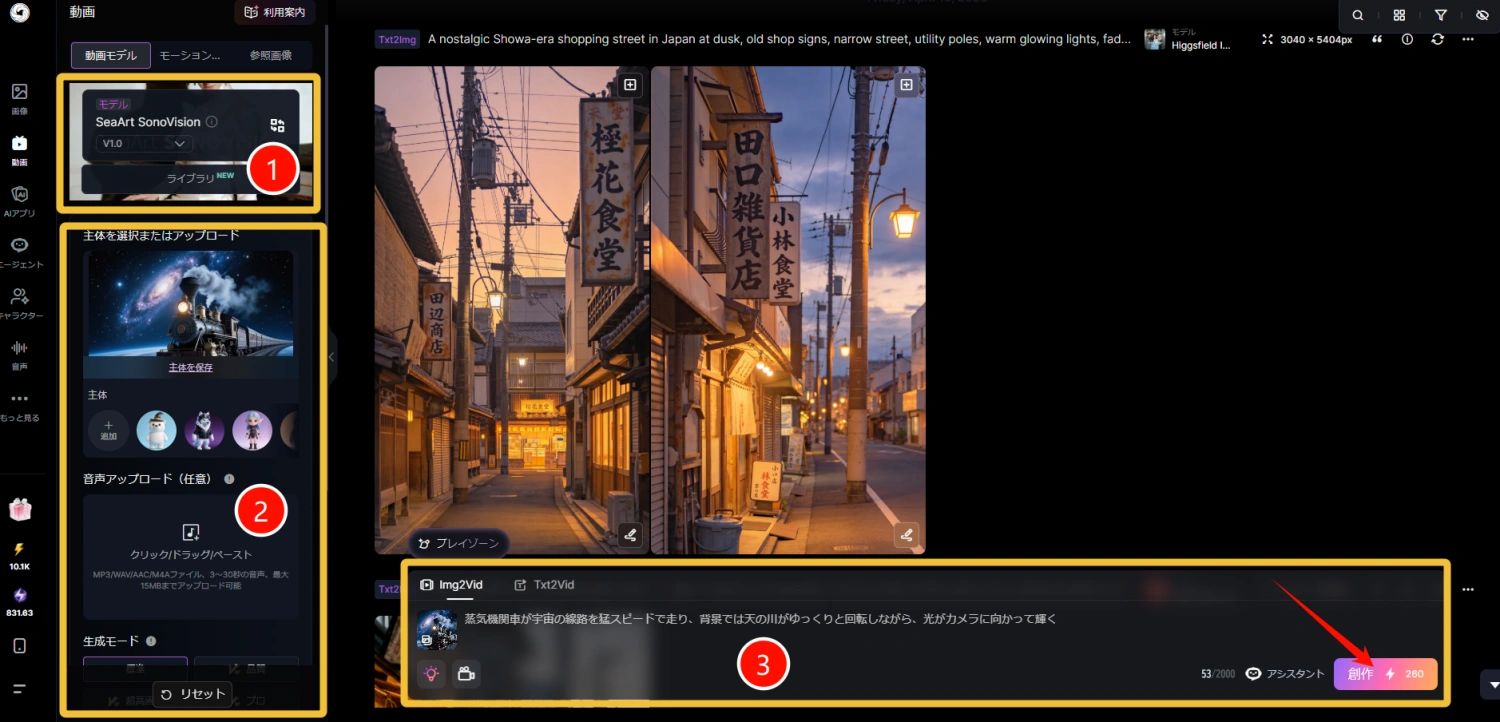Viewport: 1500px width, 722px height.
Task: Click the Txt2Img tag on first result
Action: click(396, 40)
